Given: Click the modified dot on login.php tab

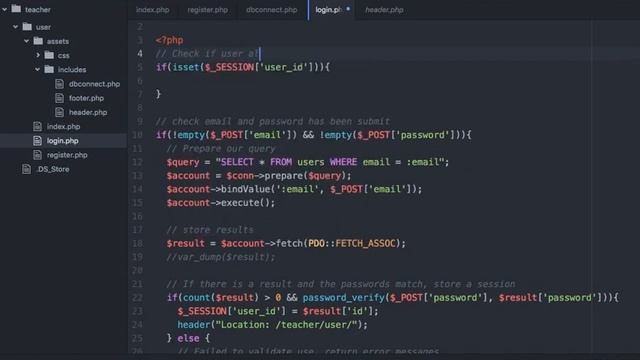Looking at the screenshot, I should pos(348,9).
